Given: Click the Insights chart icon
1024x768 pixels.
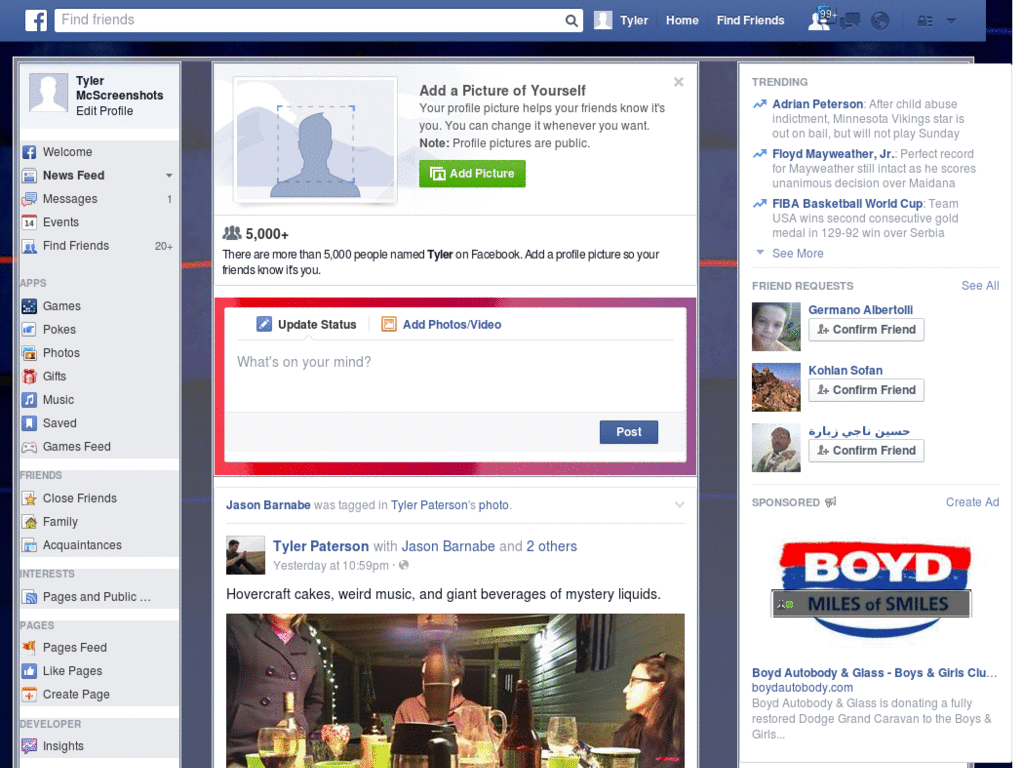Looking at the screenshot, I should (29, 746).
